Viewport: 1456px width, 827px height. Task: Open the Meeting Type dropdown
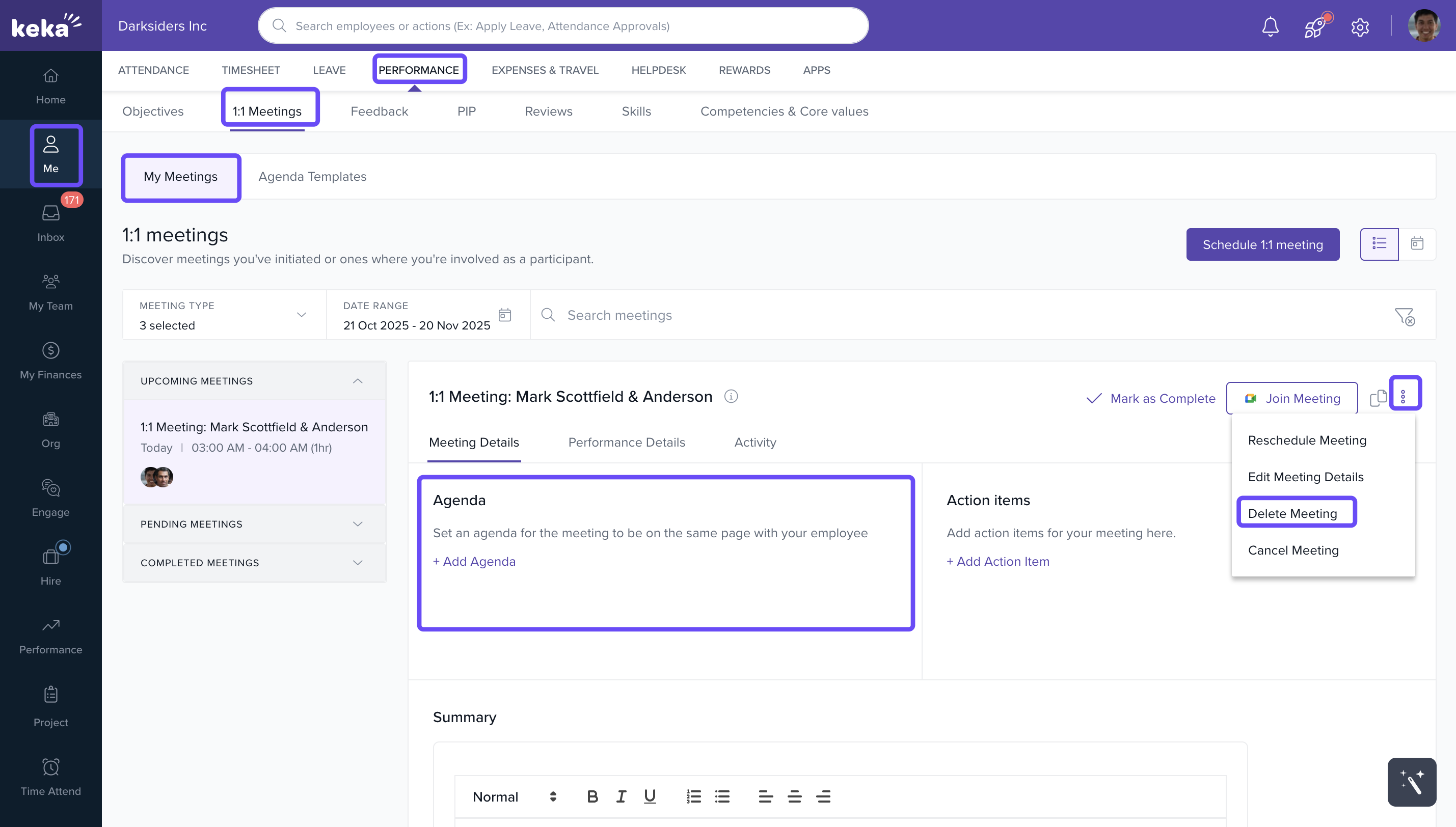[x=224, y=315]
